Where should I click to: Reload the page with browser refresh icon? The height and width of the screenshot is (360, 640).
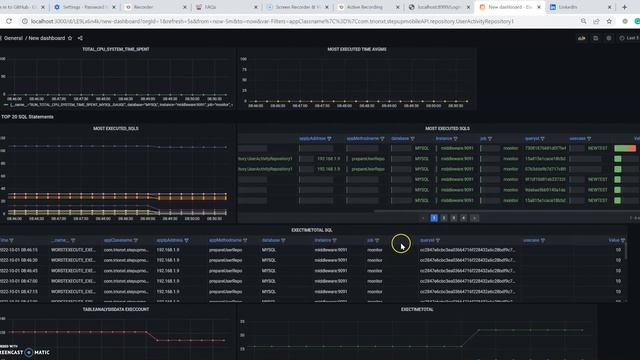(x=9, y=21)
